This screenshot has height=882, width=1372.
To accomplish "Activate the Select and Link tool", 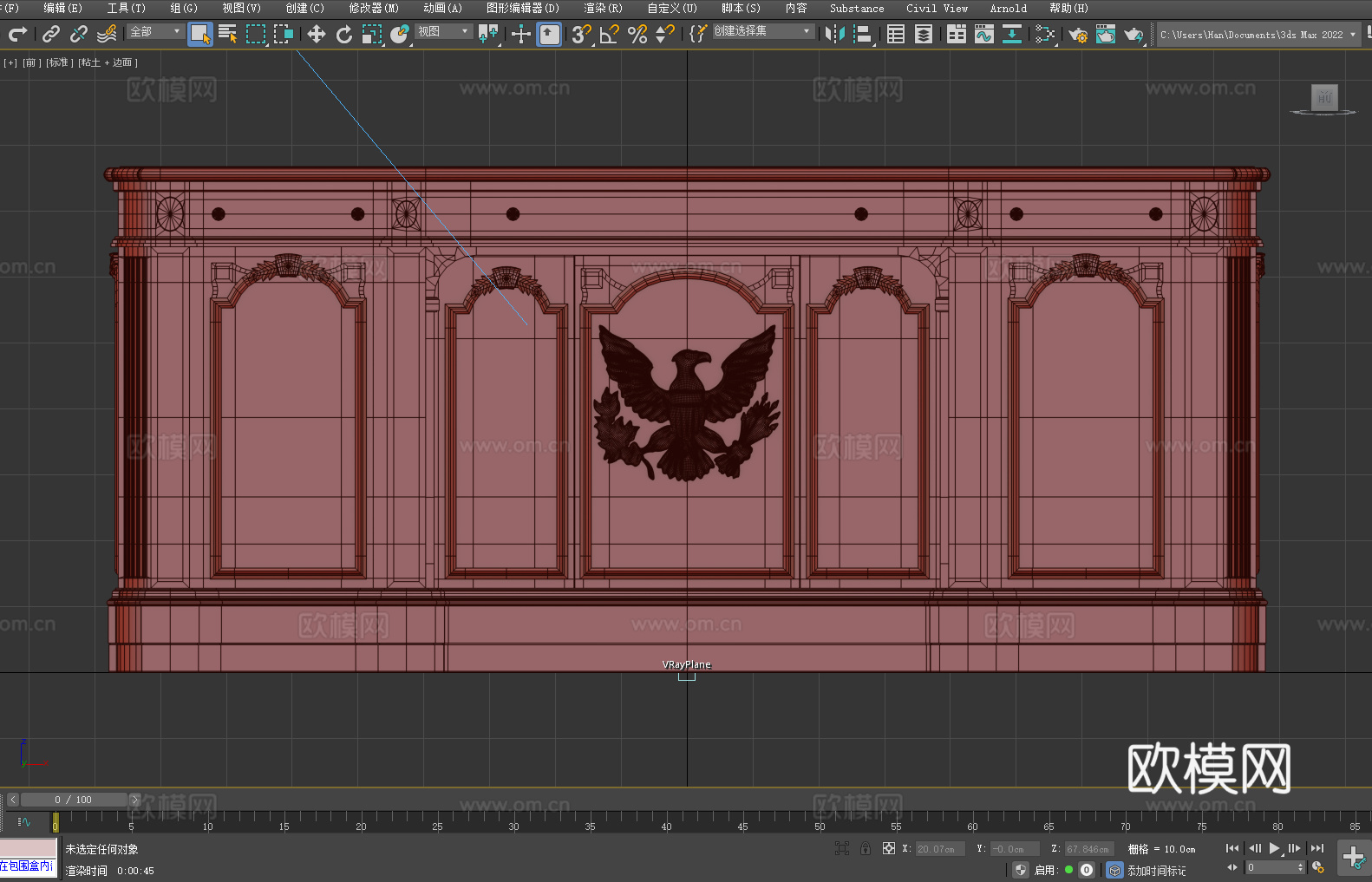I will tap(51, 34).
